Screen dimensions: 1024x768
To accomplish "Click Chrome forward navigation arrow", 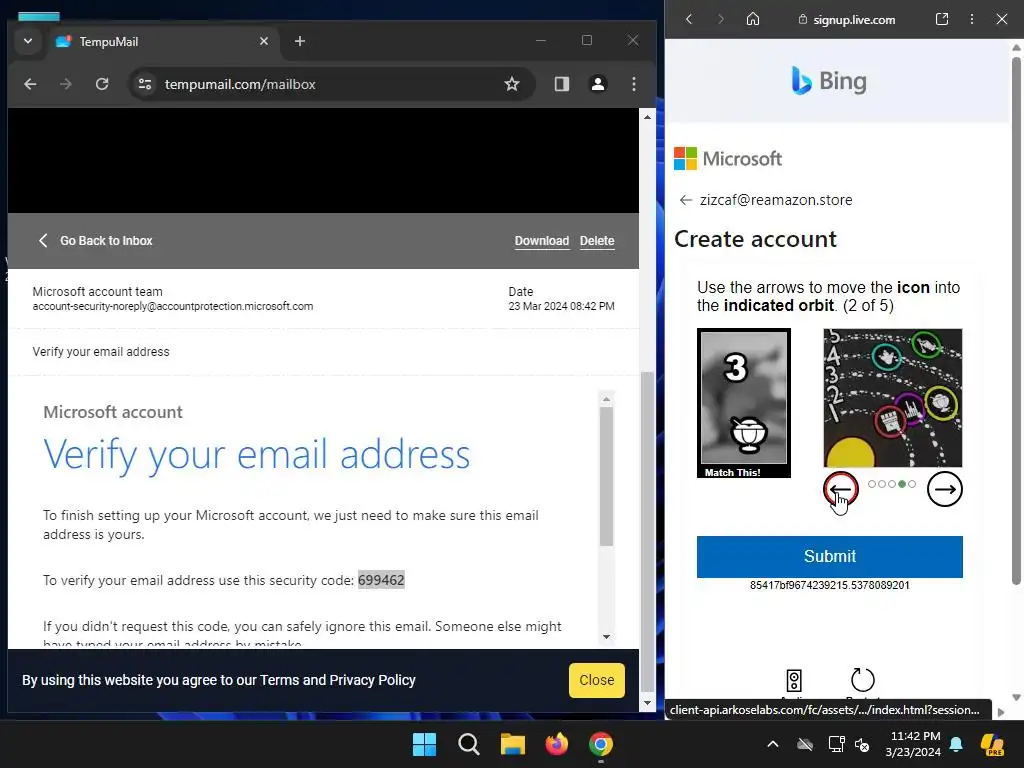I will coord(66,84).
